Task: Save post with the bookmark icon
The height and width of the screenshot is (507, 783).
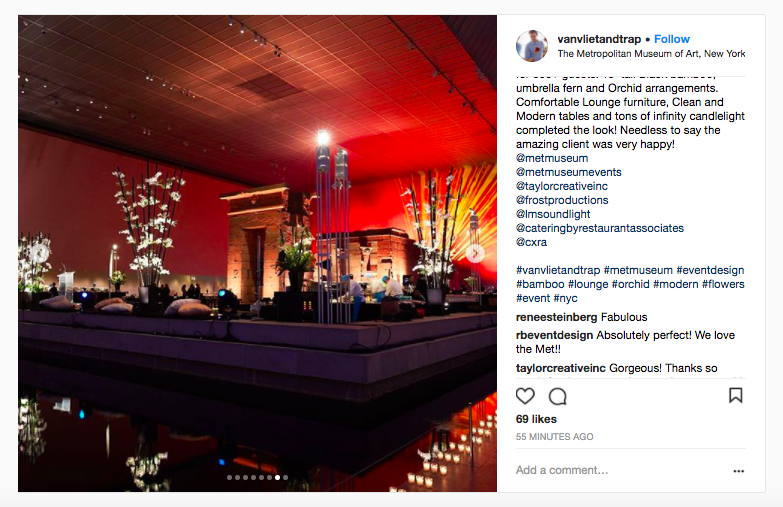Action: click(x=735, y=395)
